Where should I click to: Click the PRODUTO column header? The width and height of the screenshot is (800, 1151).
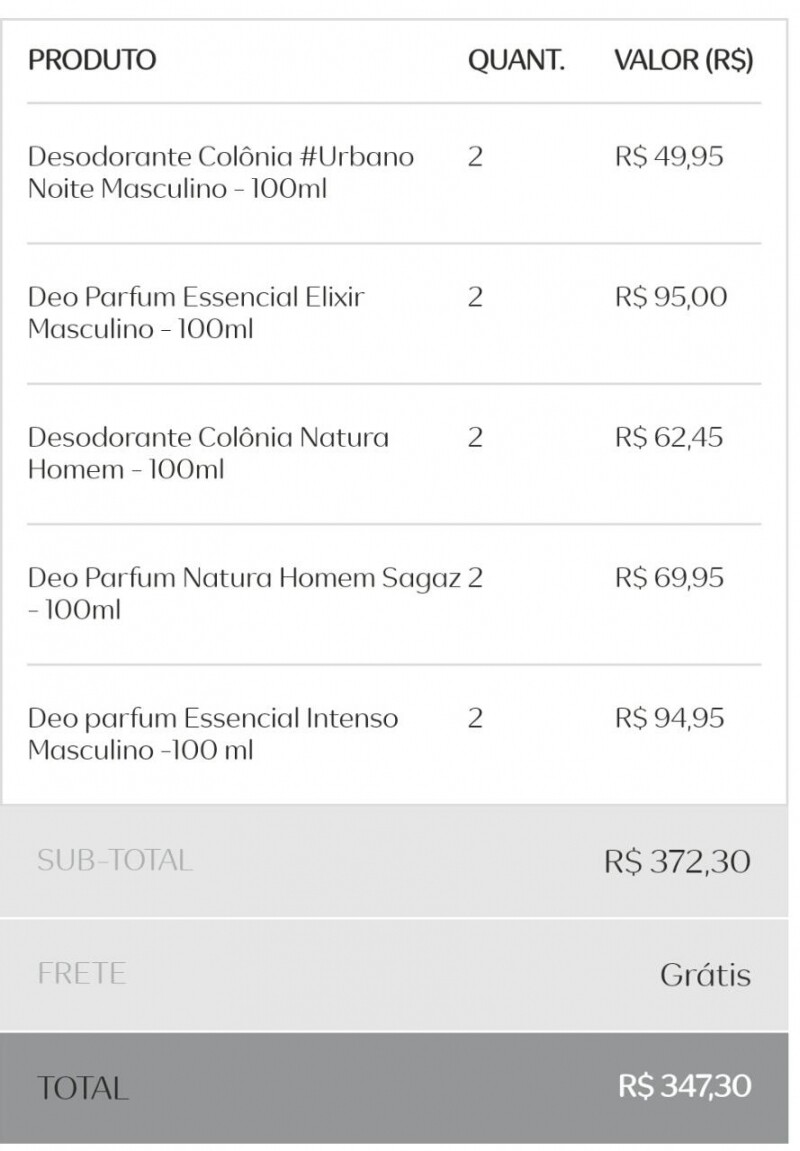tap(92, 60)
